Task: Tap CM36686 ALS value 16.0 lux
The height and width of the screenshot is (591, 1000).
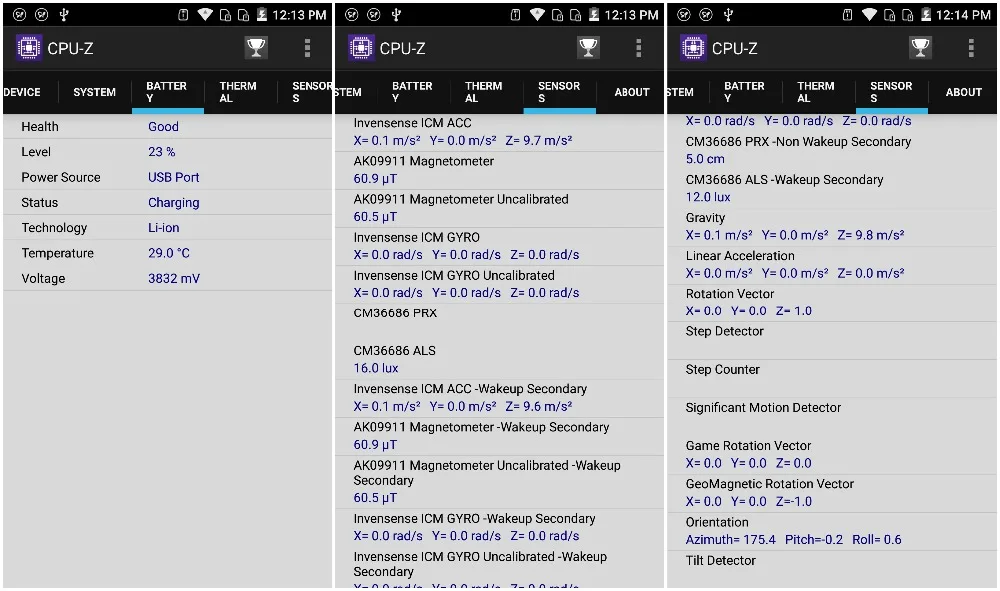Action: coord(376,368)
